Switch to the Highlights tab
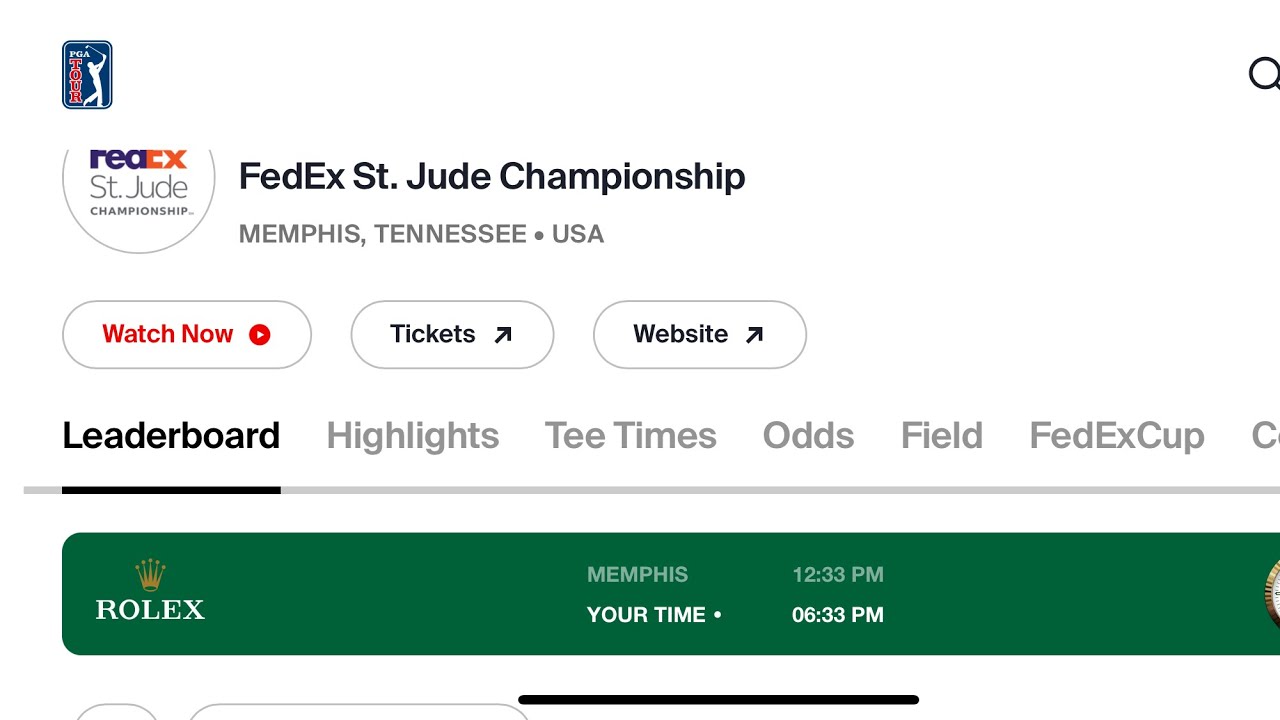 tap(412, 436)
